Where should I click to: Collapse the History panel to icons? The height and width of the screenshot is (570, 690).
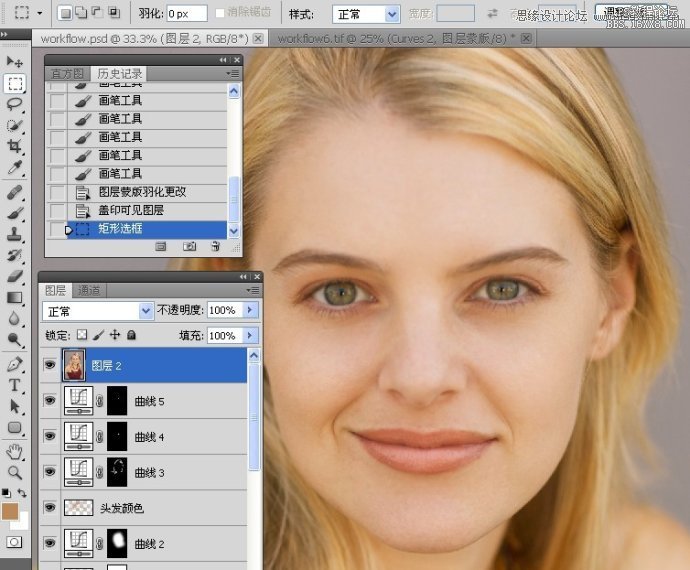(223, 60)
